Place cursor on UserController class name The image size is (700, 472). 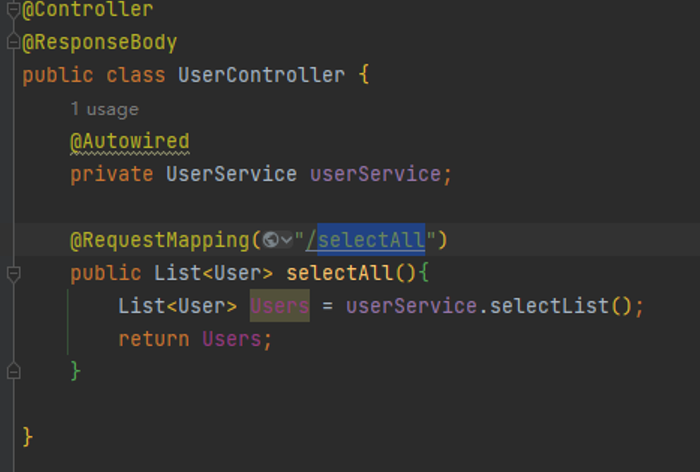point(261,75)
